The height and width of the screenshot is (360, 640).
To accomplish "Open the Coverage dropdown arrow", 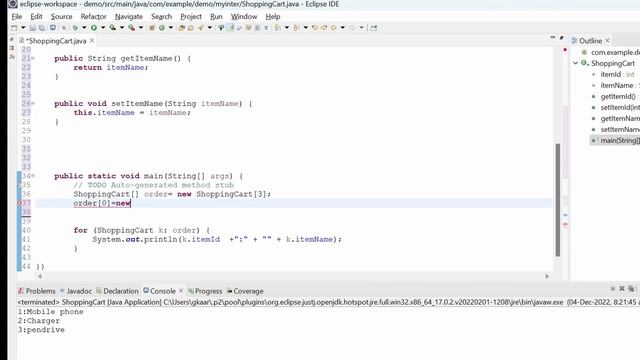I will click(122, 28).
